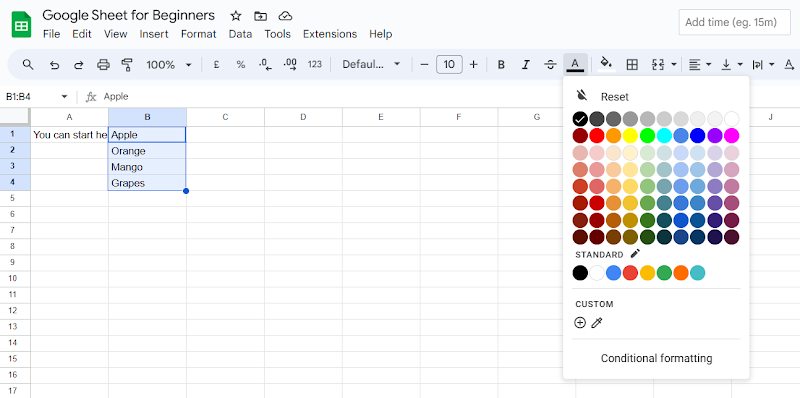Image resolution: width=800 pixels, height=398 pixels.
Task: Select cell containing Orange
Action: [147, 151]
